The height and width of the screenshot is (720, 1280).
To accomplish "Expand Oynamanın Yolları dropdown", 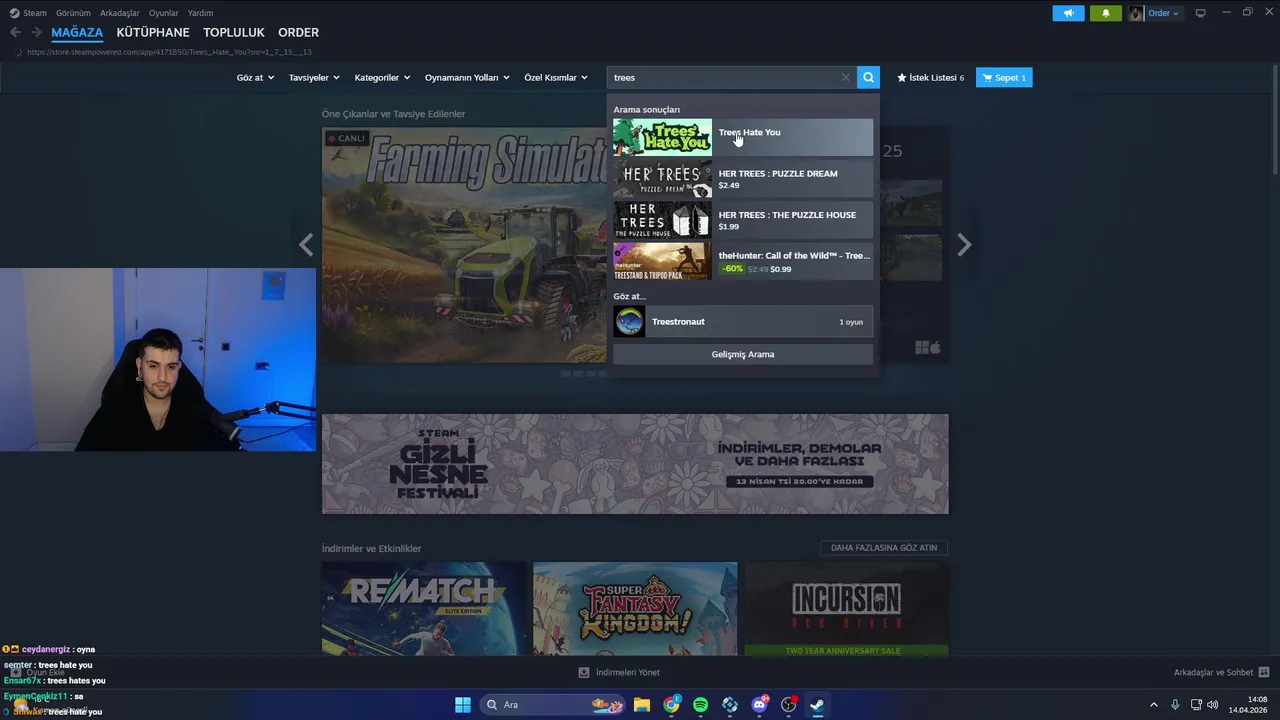I will pos(467,77).
